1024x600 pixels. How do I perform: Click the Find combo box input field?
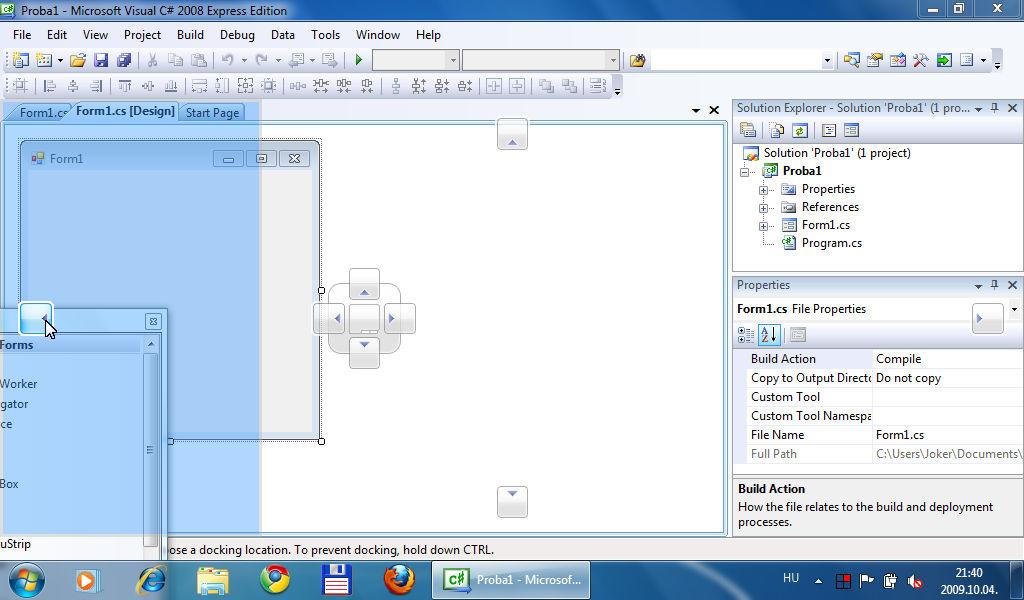pyautogui.click(x=735, y=61)
